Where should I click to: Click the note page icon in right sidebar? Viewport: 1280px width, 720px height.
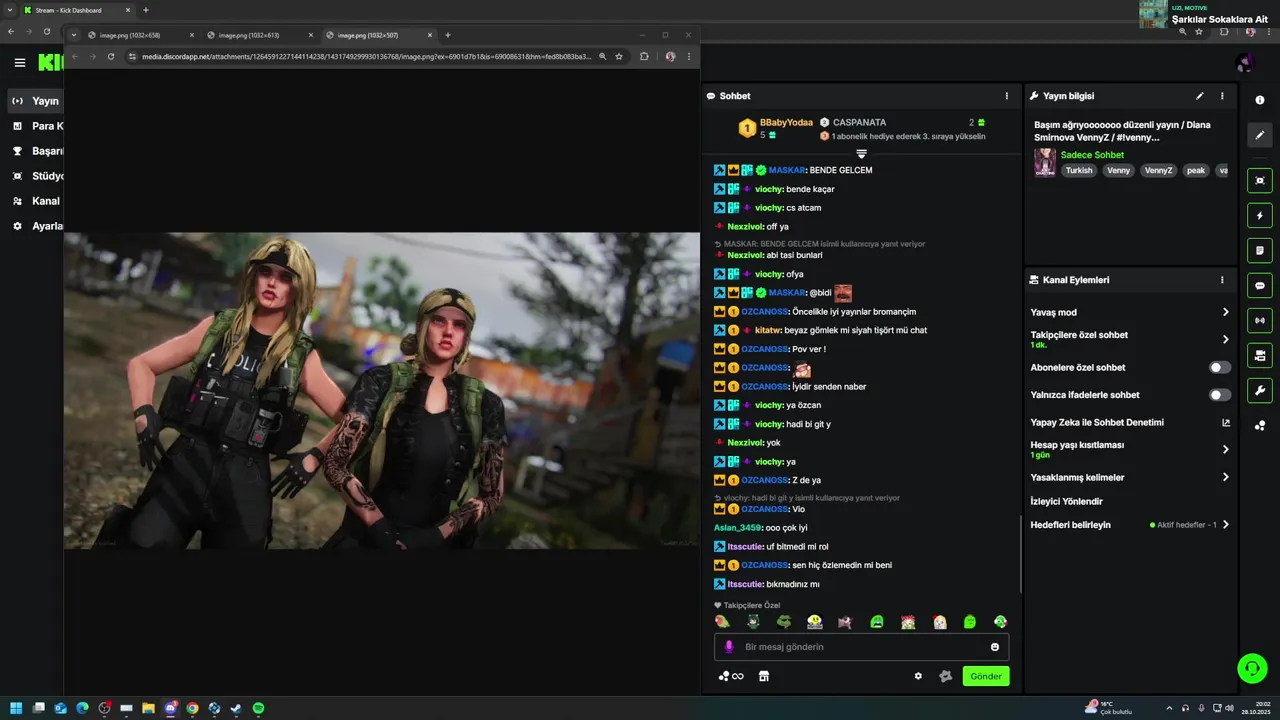1260,250
